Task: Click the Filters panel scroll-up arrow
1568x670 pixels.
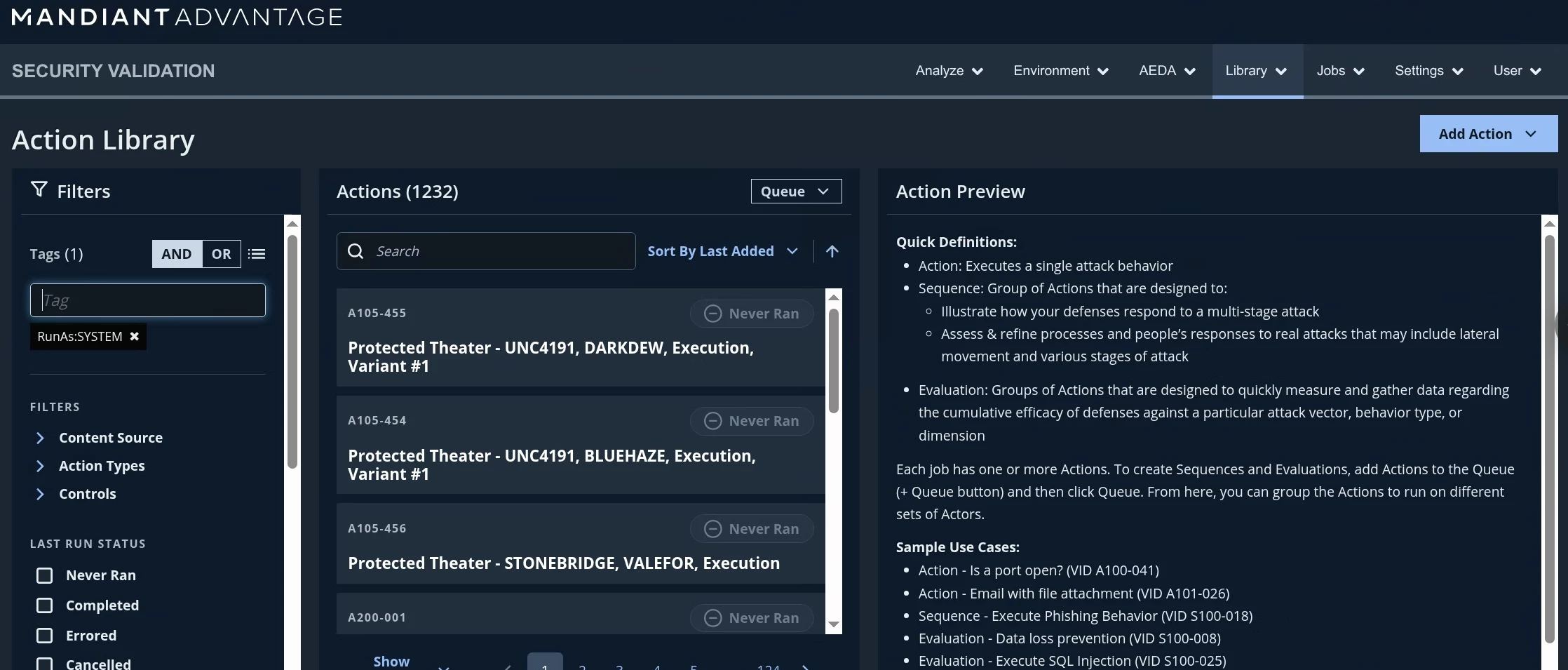Action: [x=292, y=224]
